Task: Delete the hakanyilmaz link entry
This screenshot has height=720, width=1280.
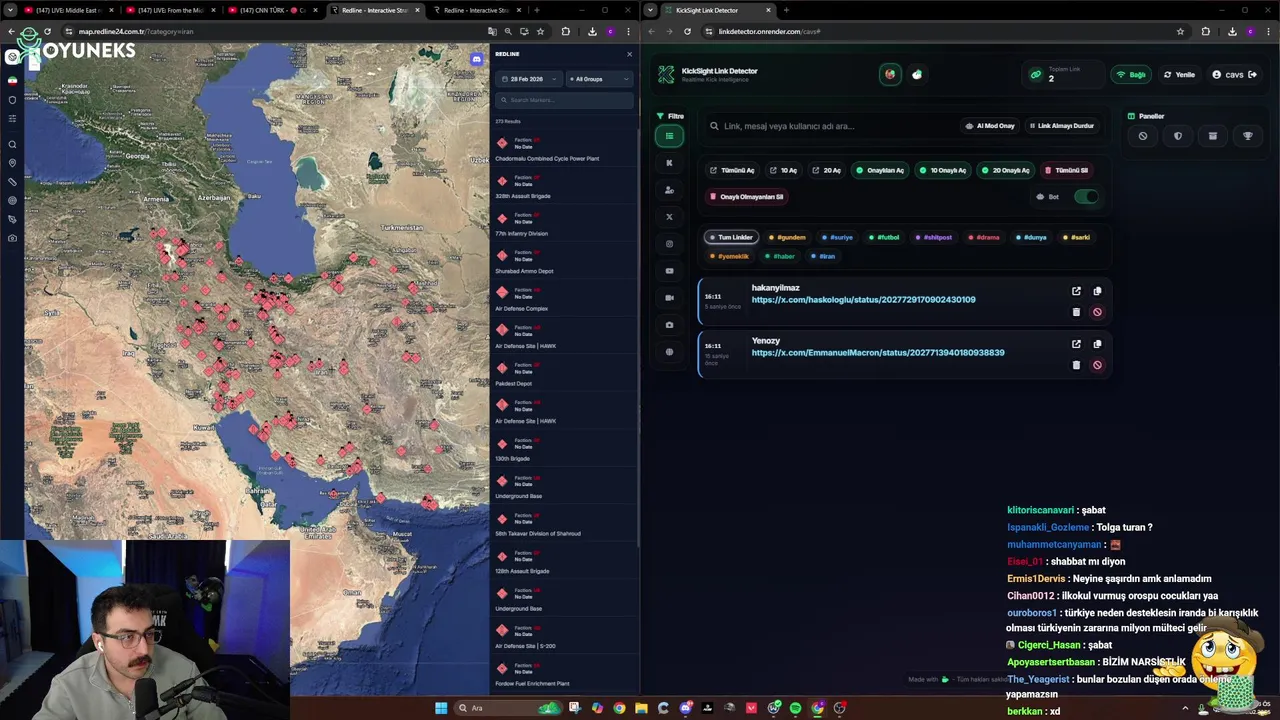Action: pyautogui.click(x=1076, y=312)
